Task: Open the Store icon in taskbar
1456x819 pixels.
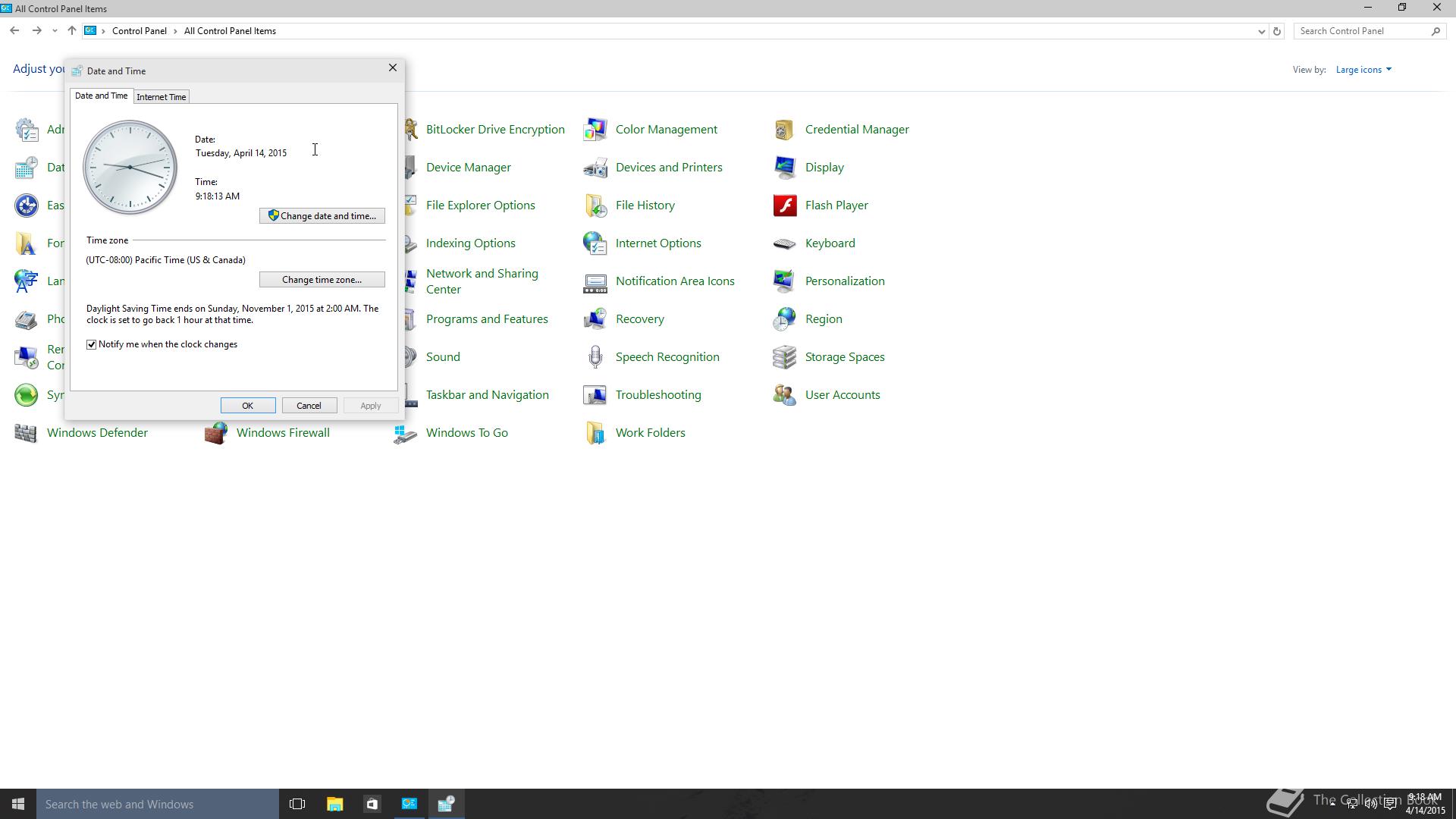Action: 372,804
